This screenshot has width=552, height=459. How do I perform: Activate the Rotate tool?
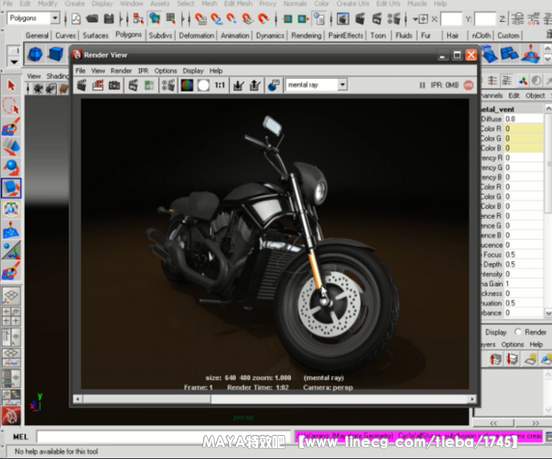11,168
